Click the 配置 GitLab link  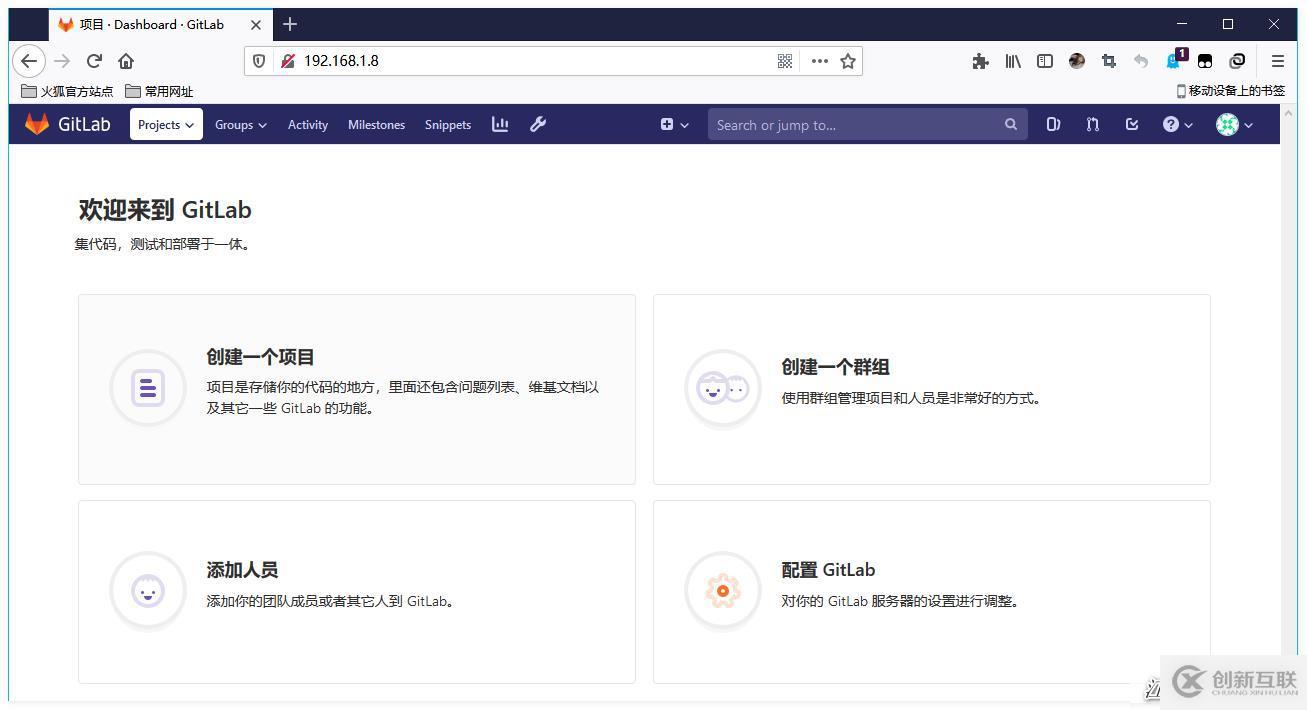point(828,569)
